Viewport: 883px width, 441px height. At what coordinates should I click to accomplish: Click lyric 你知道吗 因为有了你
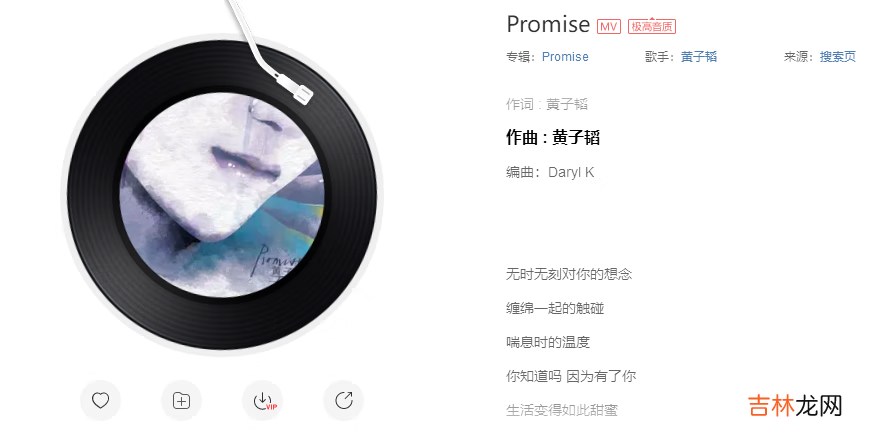coord(571,376)
